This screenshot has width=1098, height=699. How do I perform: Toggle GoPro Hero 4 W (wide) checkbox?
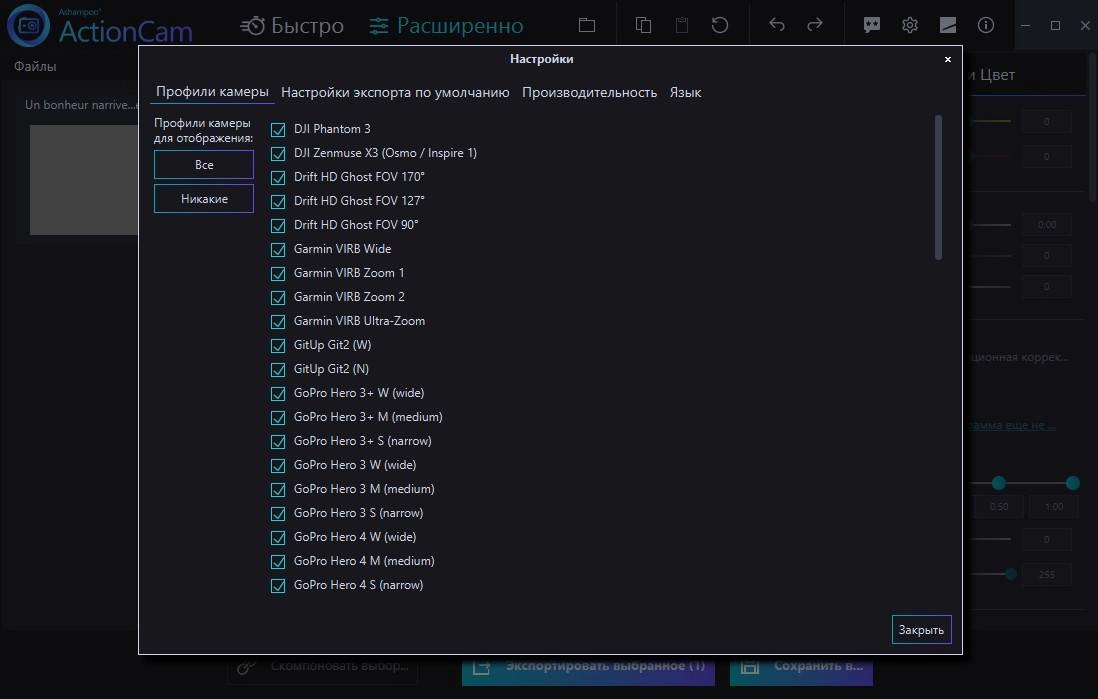tap(278, 537)
